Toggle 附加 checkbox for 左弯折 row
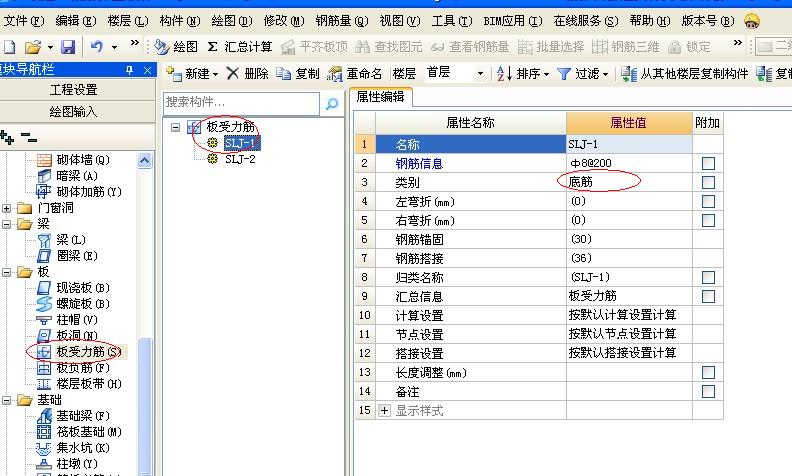This screenshot has width=792, height=476. click(x=708, y=201)
